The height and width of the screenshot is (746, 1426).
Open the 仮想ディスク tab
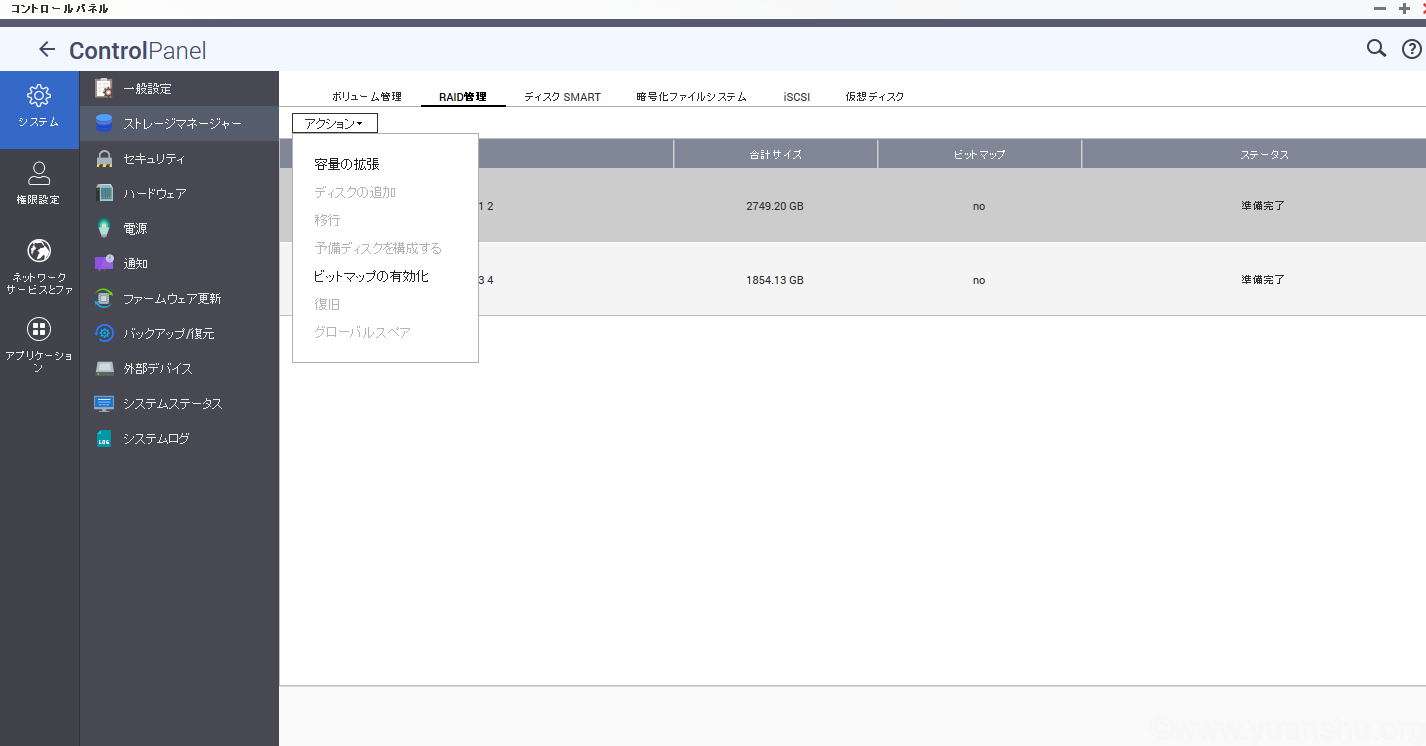875,97
